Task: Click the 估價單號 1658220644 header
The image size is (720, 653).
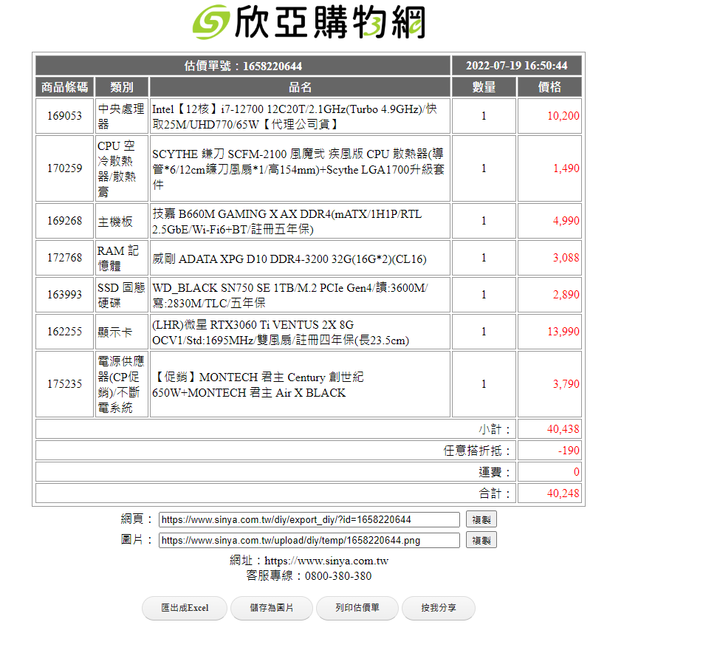Action: [243, 66]
